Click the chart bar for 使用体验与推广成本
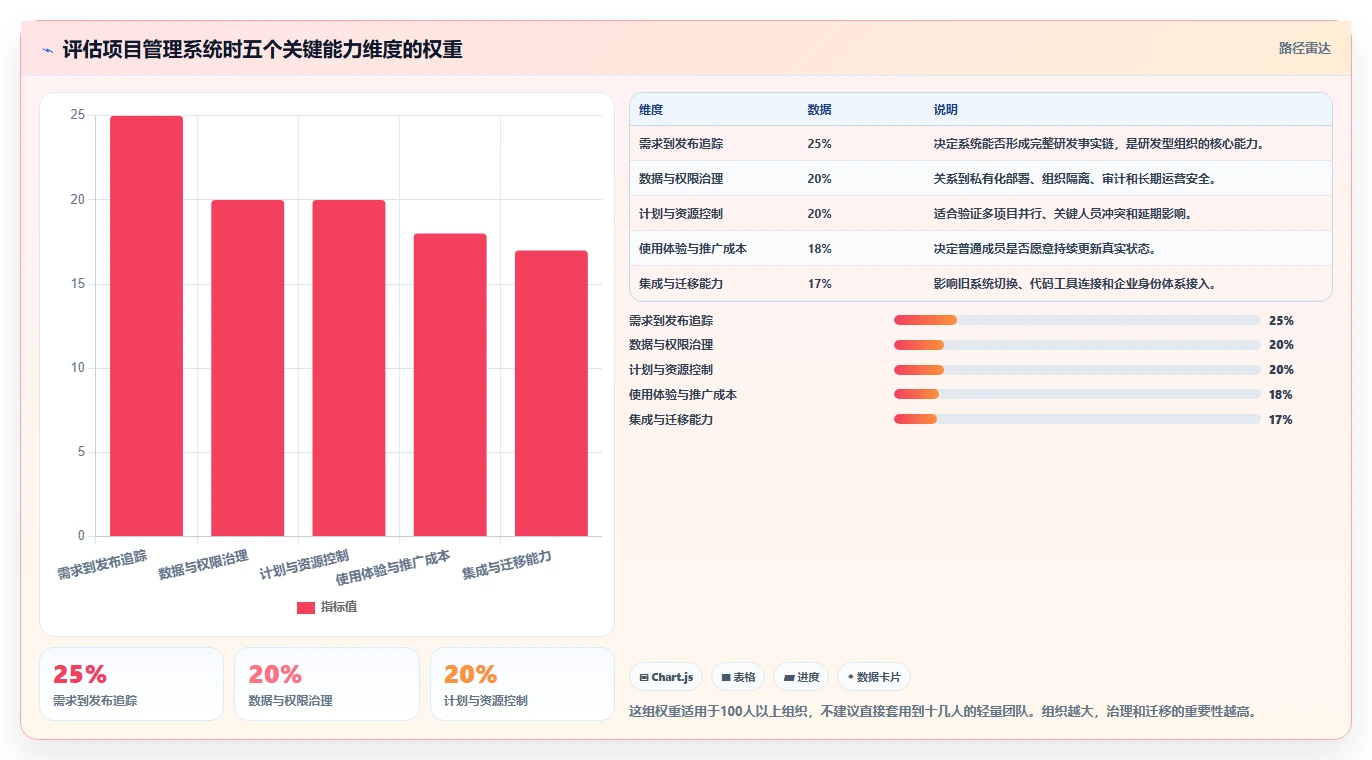 coord(450,385)
